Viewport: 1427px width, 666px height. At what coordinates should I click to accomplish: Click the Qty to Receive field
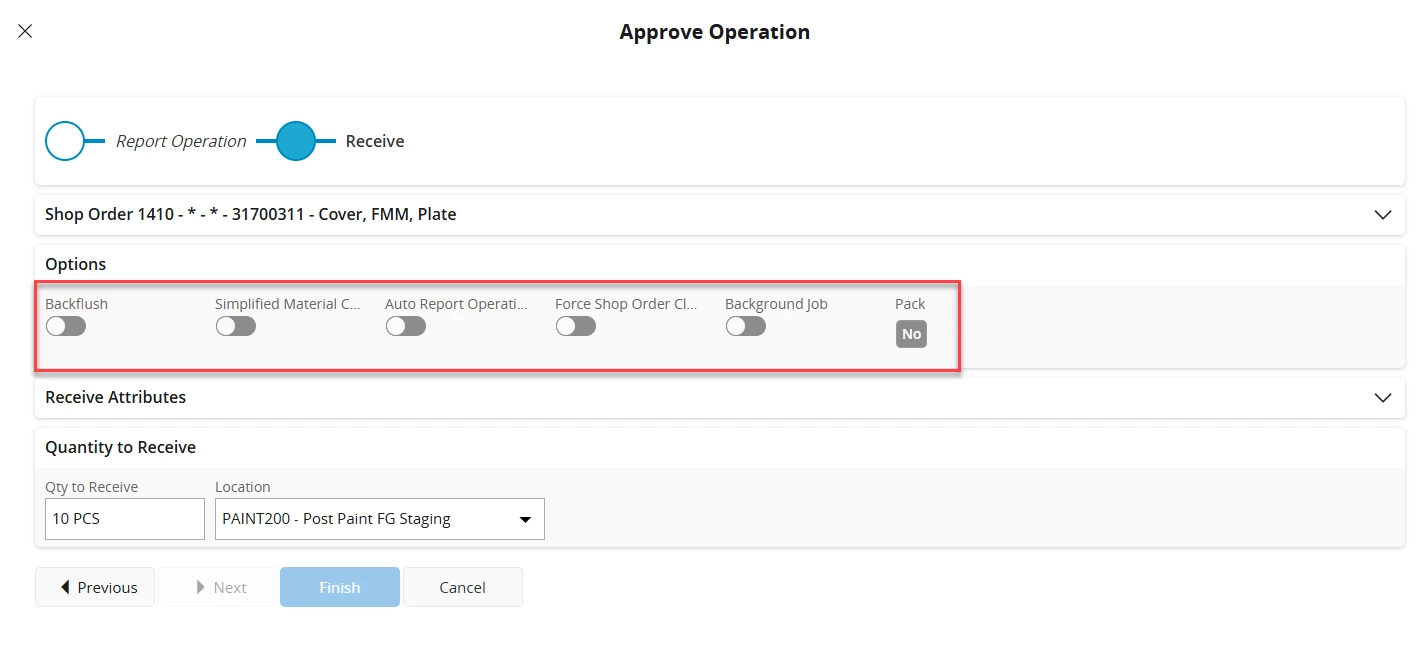pyautogui.click(x=125, y=519)
